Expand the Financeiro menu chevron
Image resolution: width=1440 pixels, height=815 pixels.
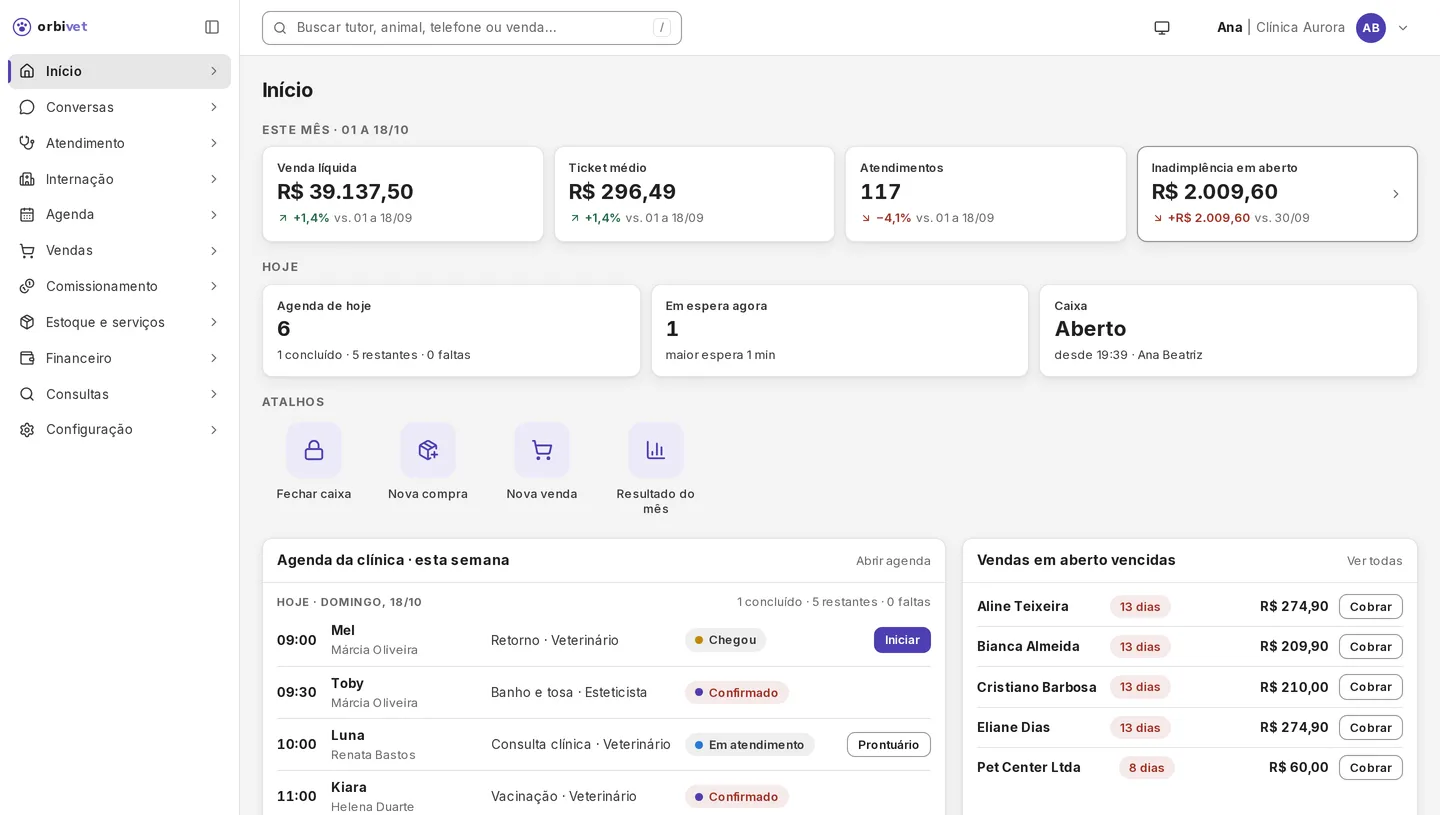click(214, 358)
